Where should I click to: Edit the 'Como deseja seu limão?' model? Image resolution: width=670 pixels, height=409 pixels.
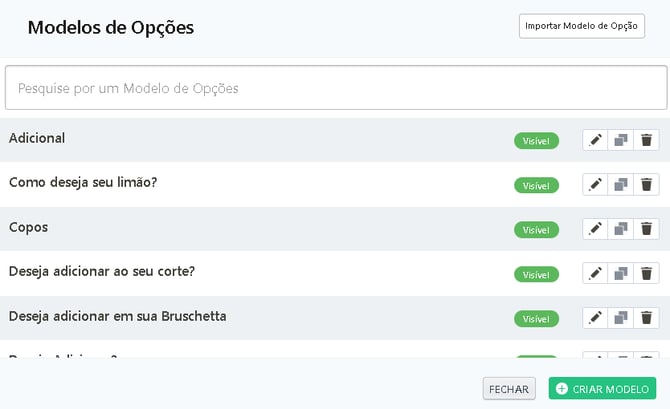596,185
